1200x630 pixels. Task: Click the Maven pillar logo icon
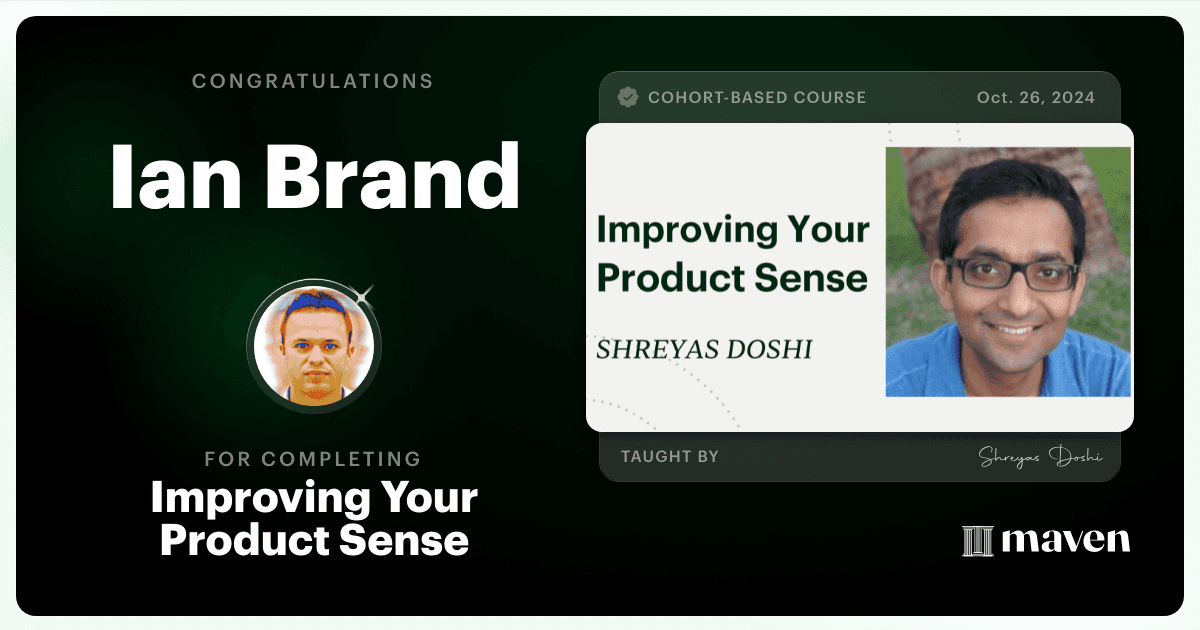[x=977, y=541]
